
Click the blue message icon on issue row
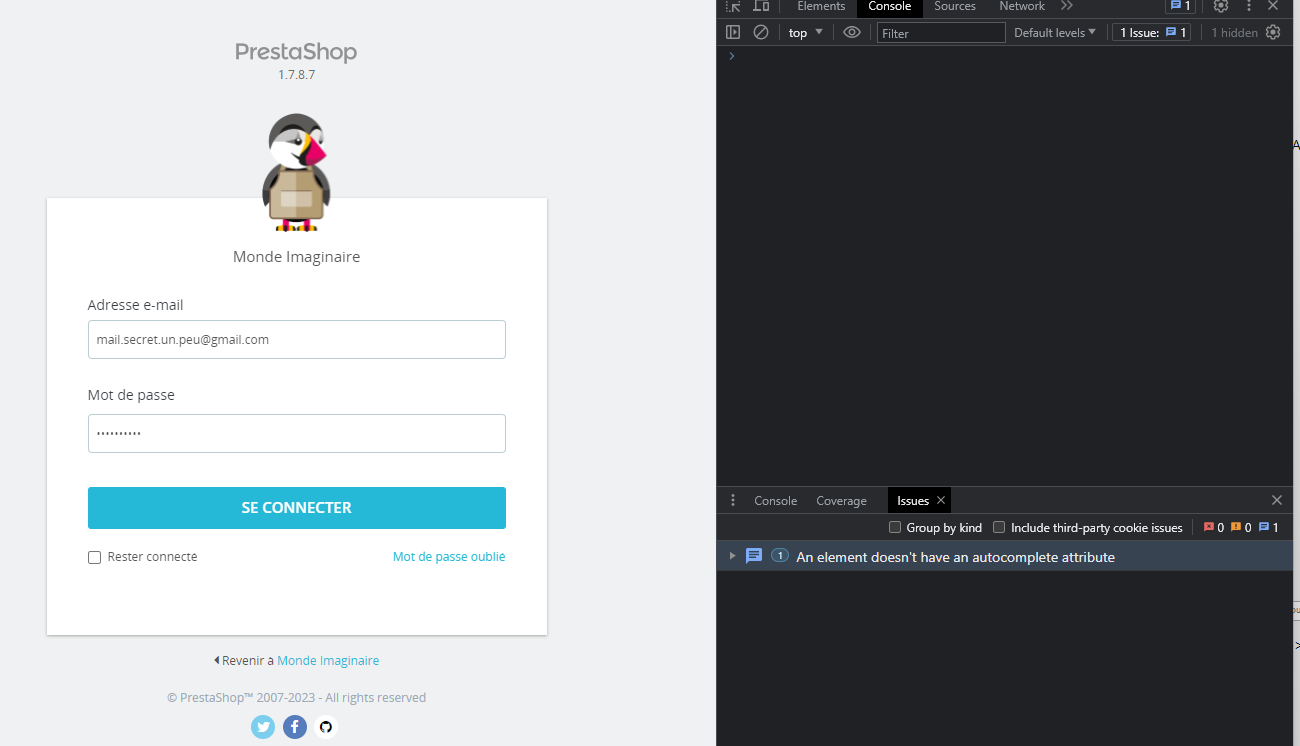[754, 556]
